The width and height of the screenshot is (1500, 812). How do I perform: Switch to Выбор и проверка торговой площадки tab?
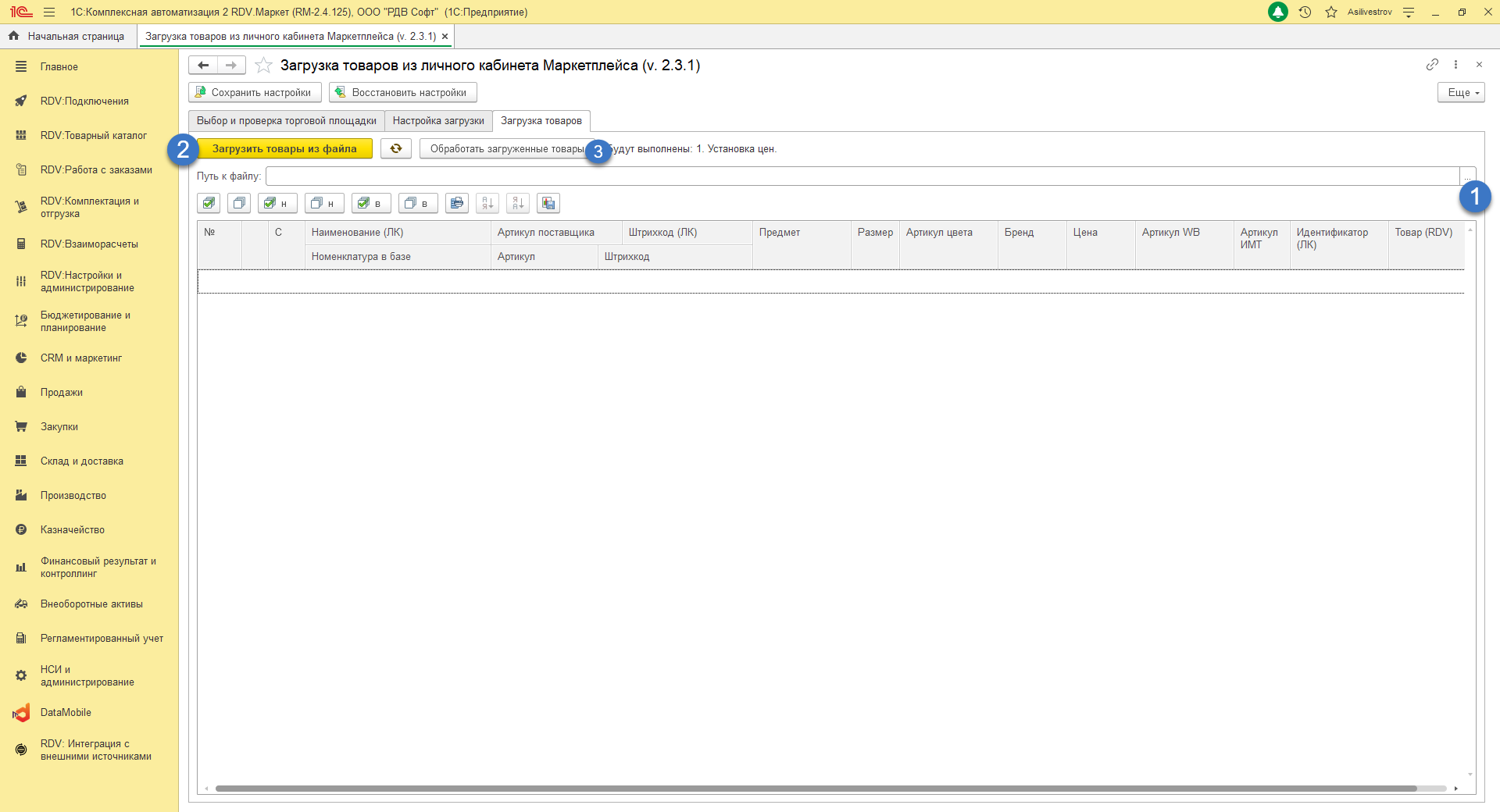(x=286, y=121)
